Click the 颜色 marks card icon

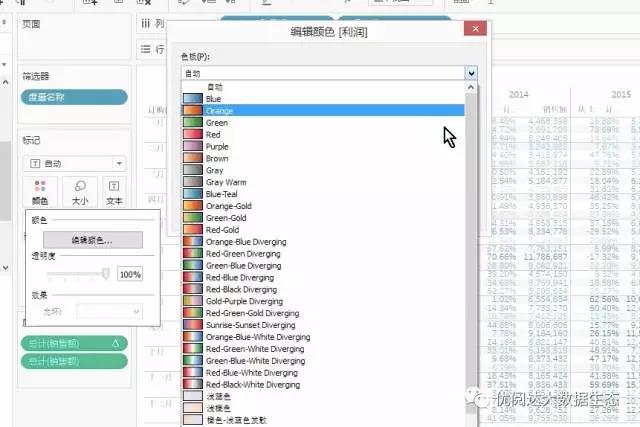point(40,191)
